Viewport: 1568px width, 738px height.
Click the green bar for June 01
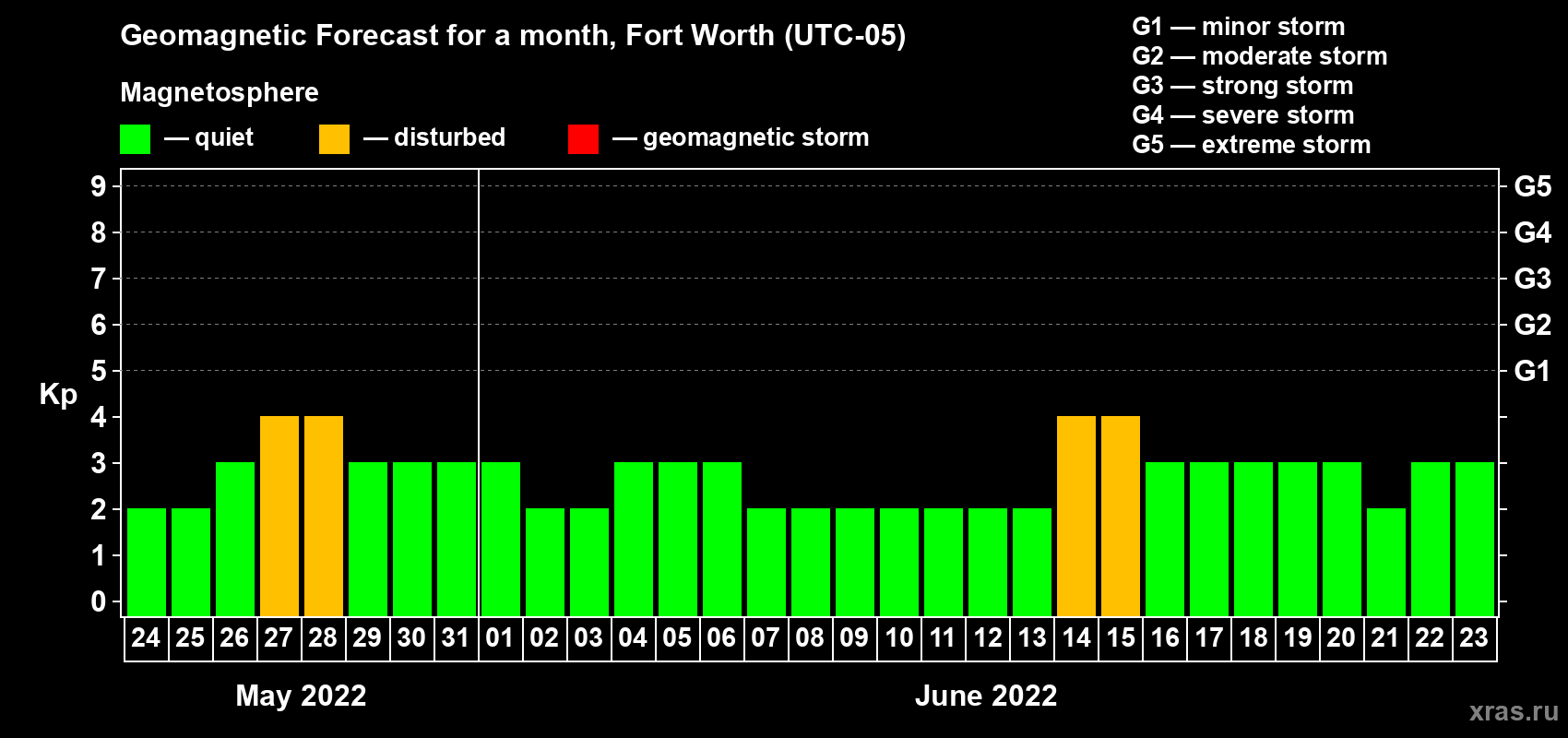[x=501, y=539]
